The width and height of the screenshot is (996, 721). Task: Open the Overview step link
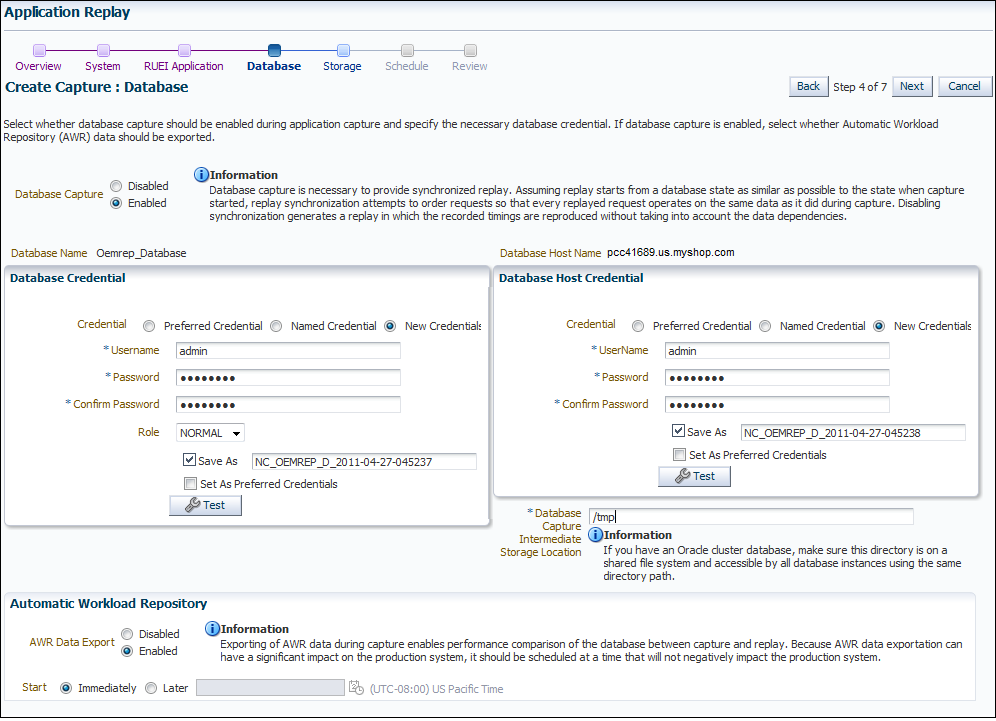tap(38, 66)
